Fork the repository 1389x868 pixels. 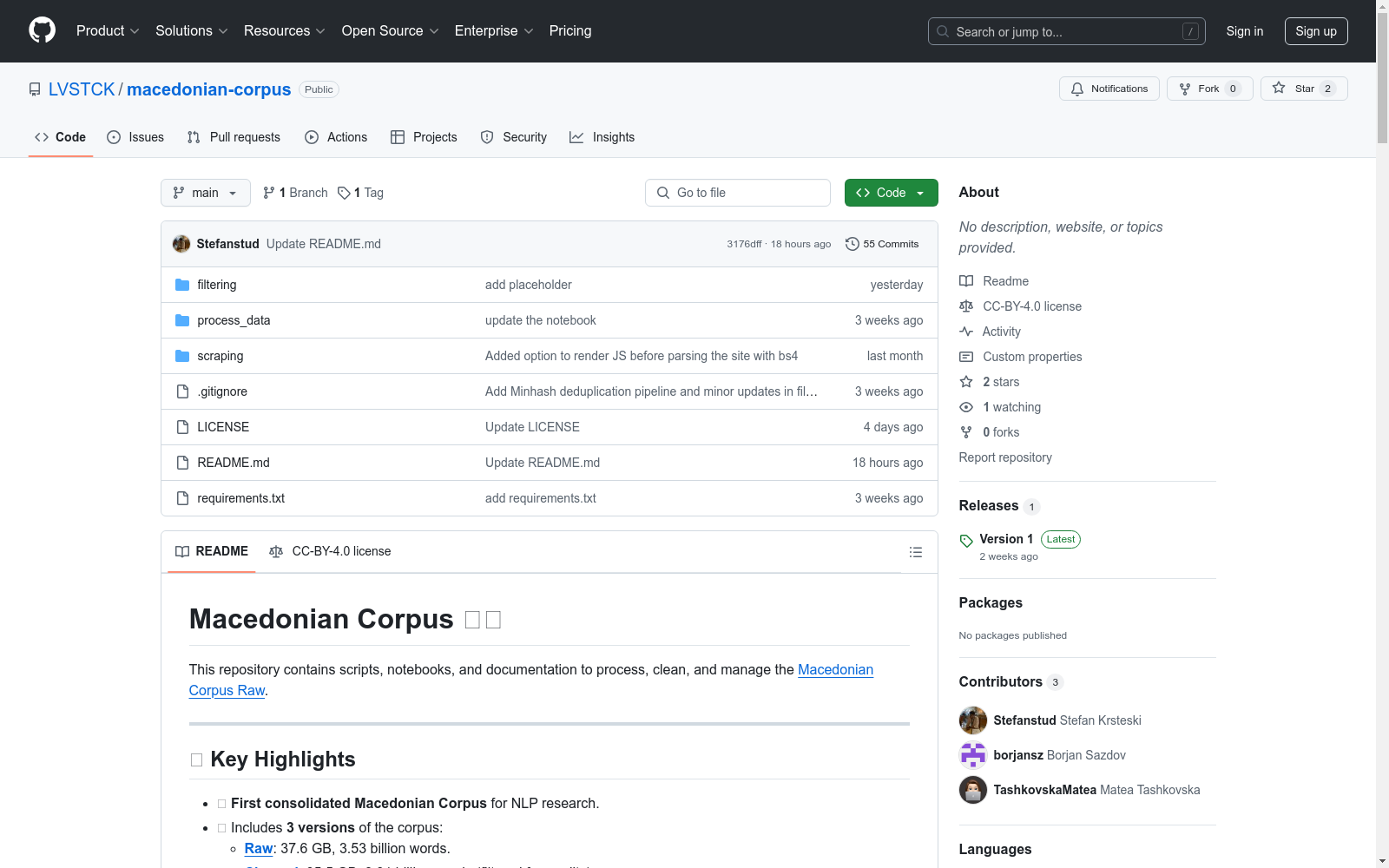point(1209,89)
